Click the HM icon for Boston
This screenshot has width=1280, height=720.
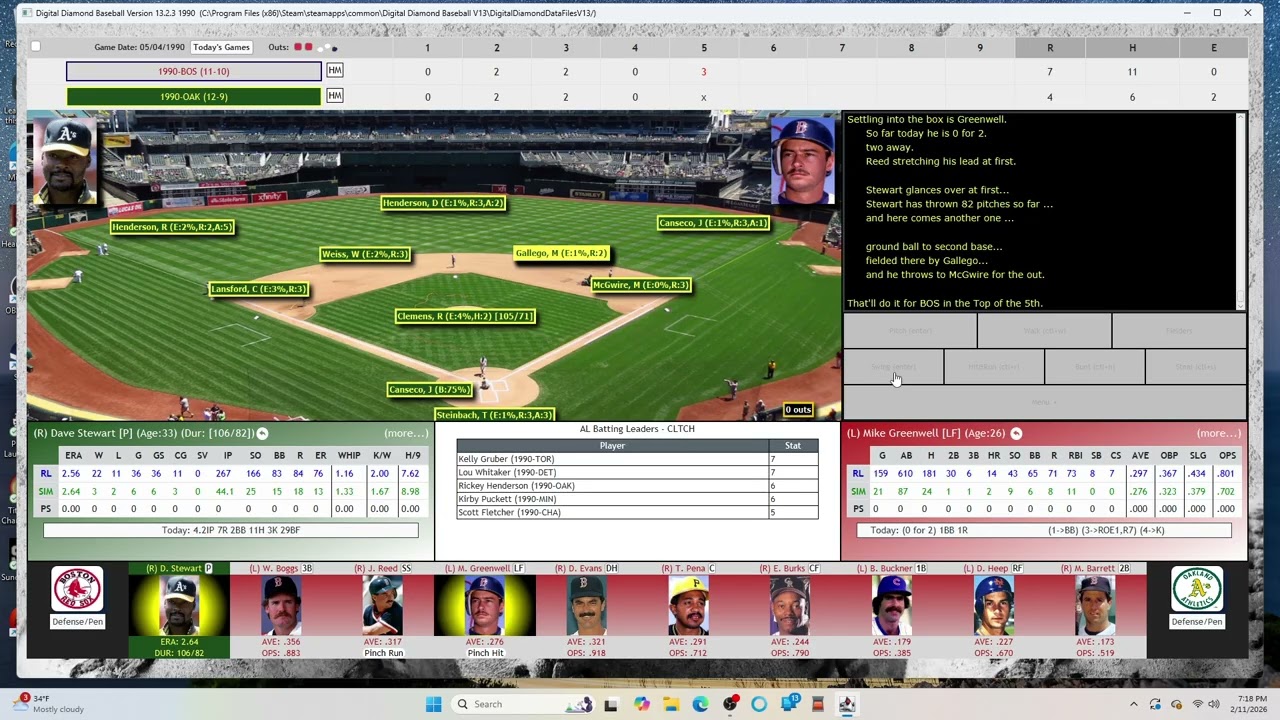[x=335, y=71]
